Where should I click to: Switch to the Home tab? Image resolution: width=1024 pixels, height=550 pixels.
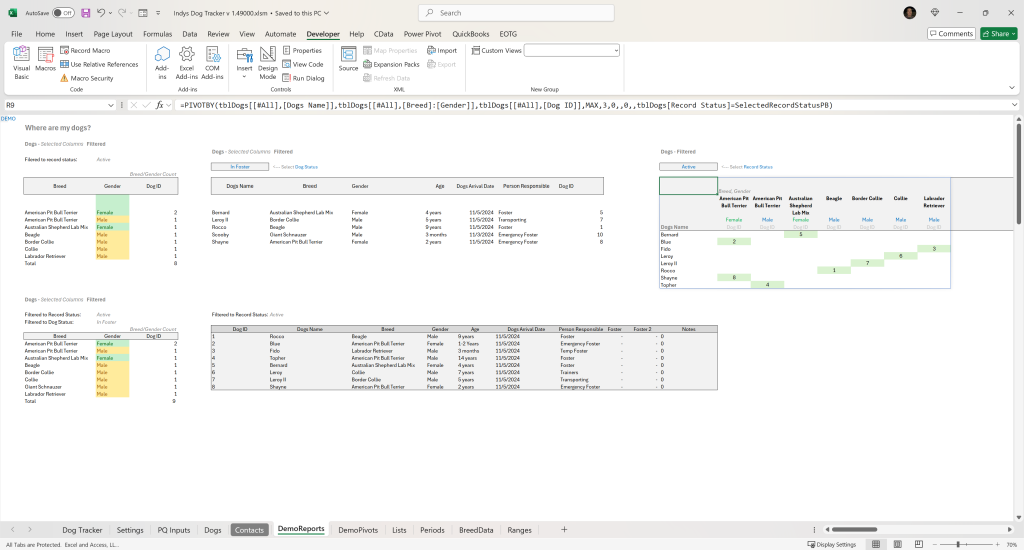click(x=45, y=34)
